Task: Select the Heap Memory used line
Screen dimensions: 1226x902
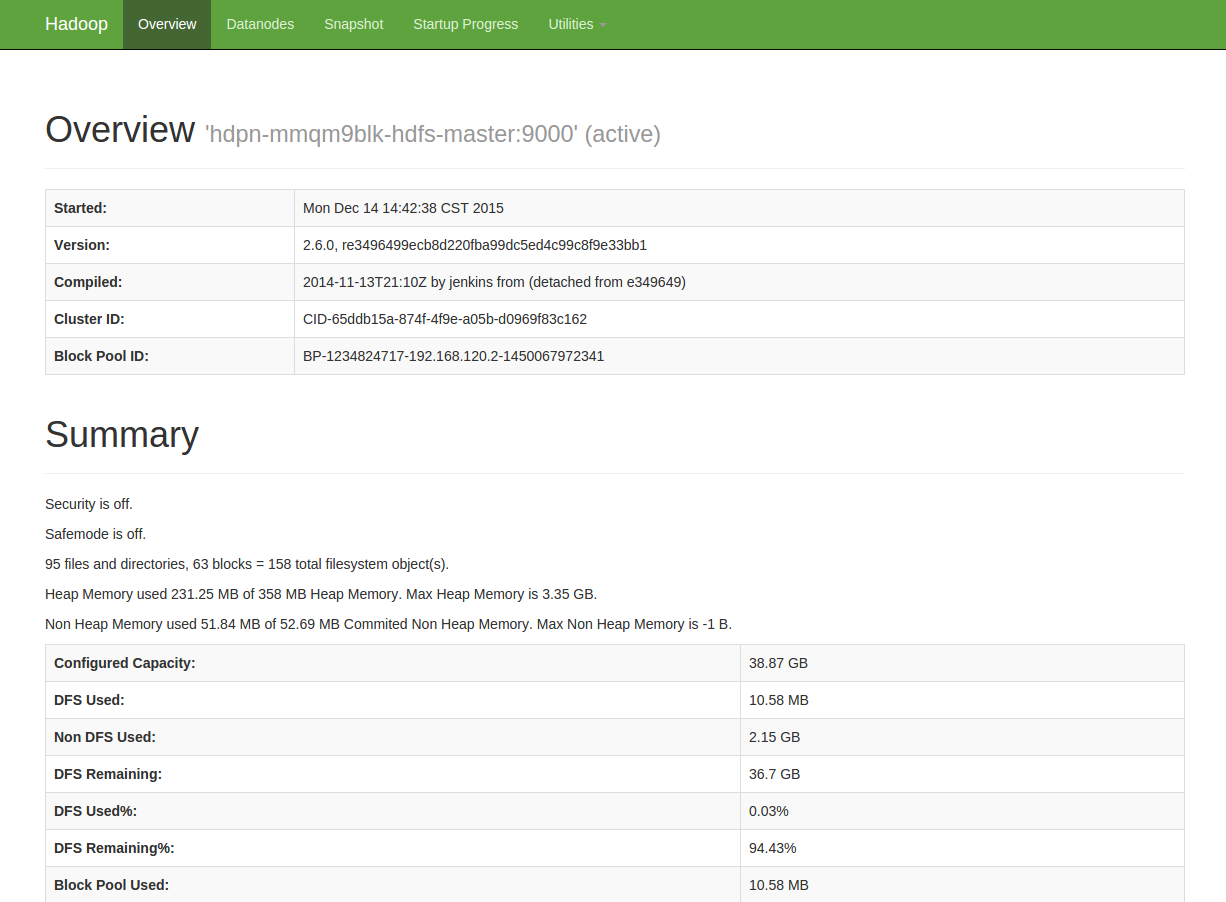Action: 321,594
